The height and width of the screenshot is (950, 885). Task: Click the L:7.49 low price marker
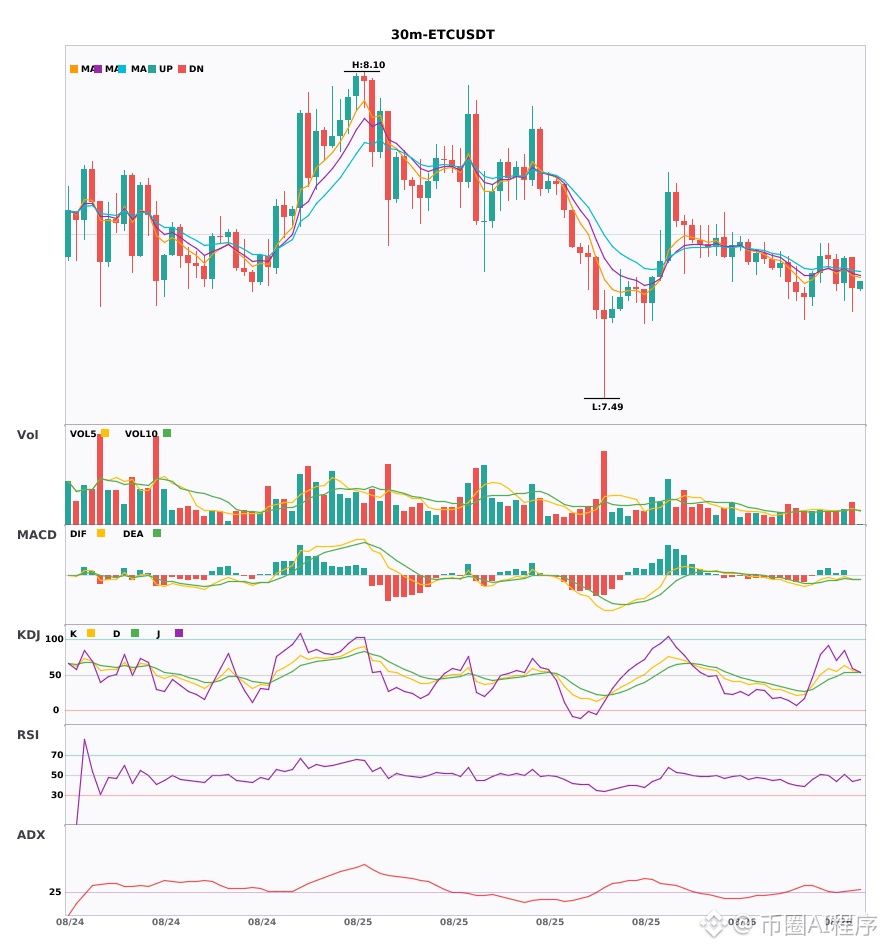click(608, 407)
